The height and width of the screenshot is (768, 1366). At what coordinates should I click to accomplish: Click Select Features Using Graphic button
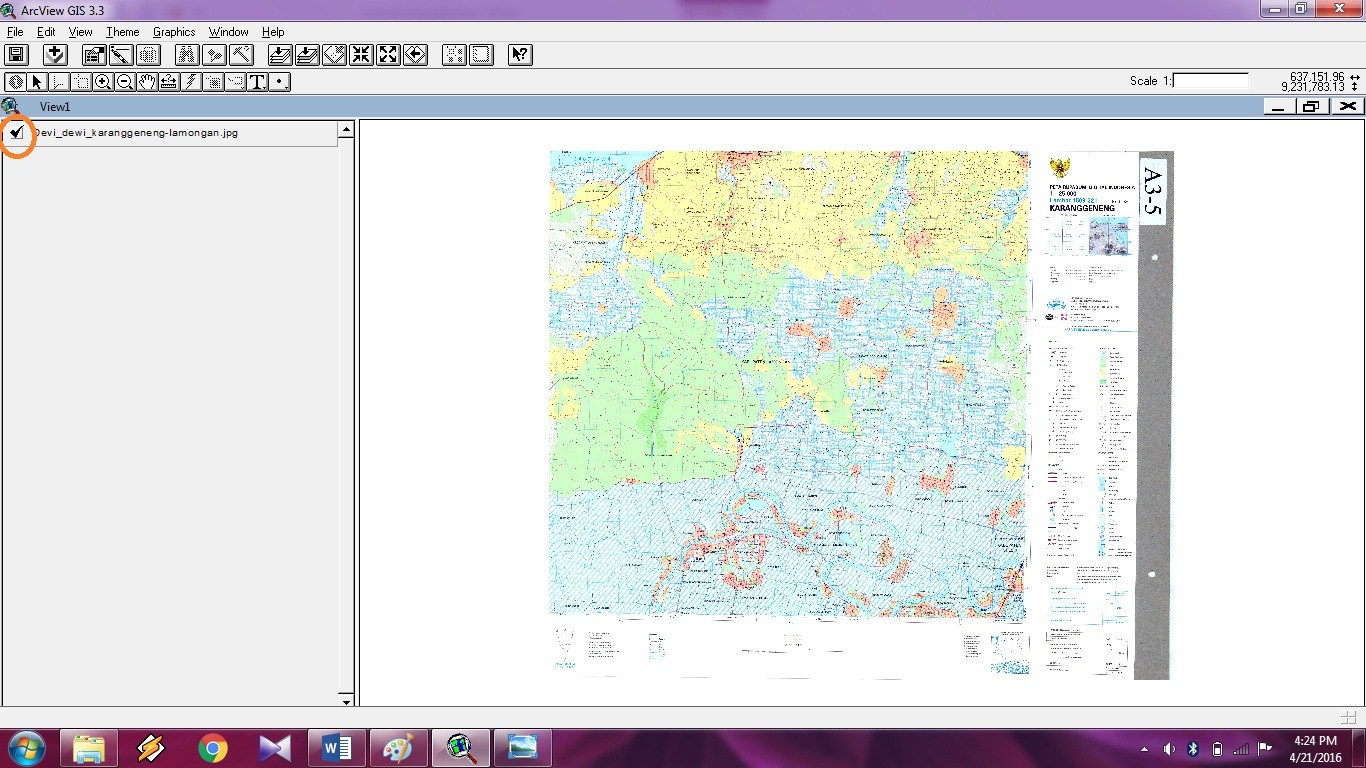[454, 55]
